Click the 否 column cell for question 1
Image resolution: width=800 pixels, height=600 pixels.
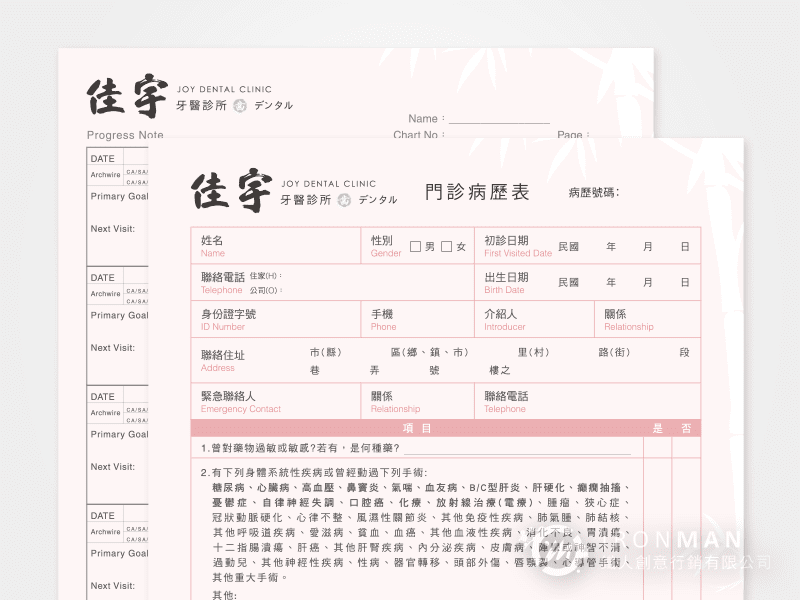pos(686,447)
